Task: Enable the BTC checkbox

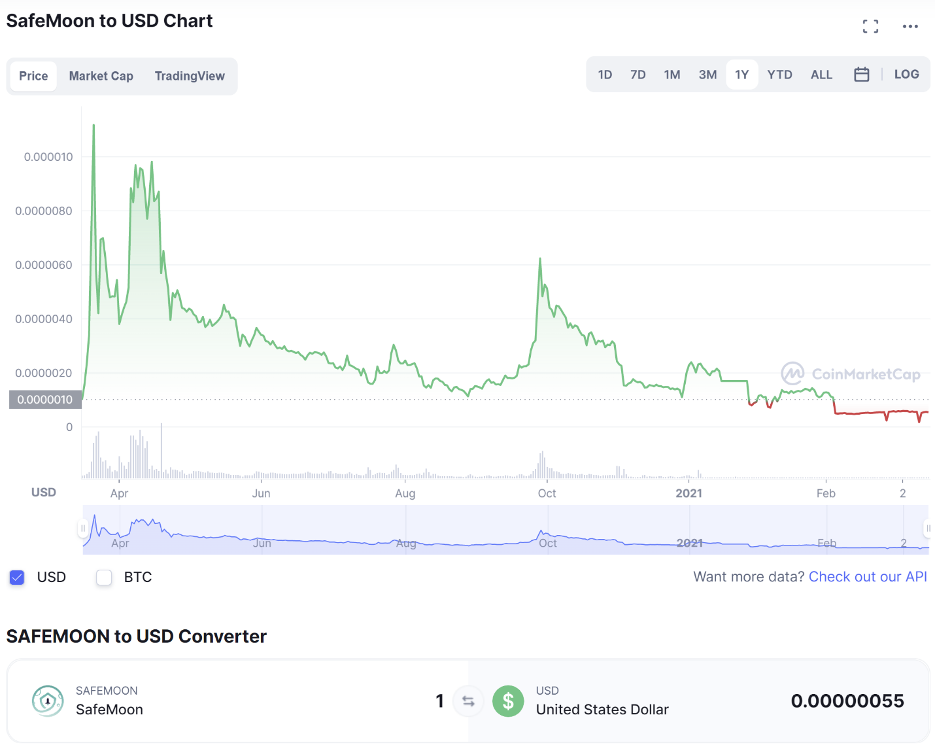Action: pos(104,577)
